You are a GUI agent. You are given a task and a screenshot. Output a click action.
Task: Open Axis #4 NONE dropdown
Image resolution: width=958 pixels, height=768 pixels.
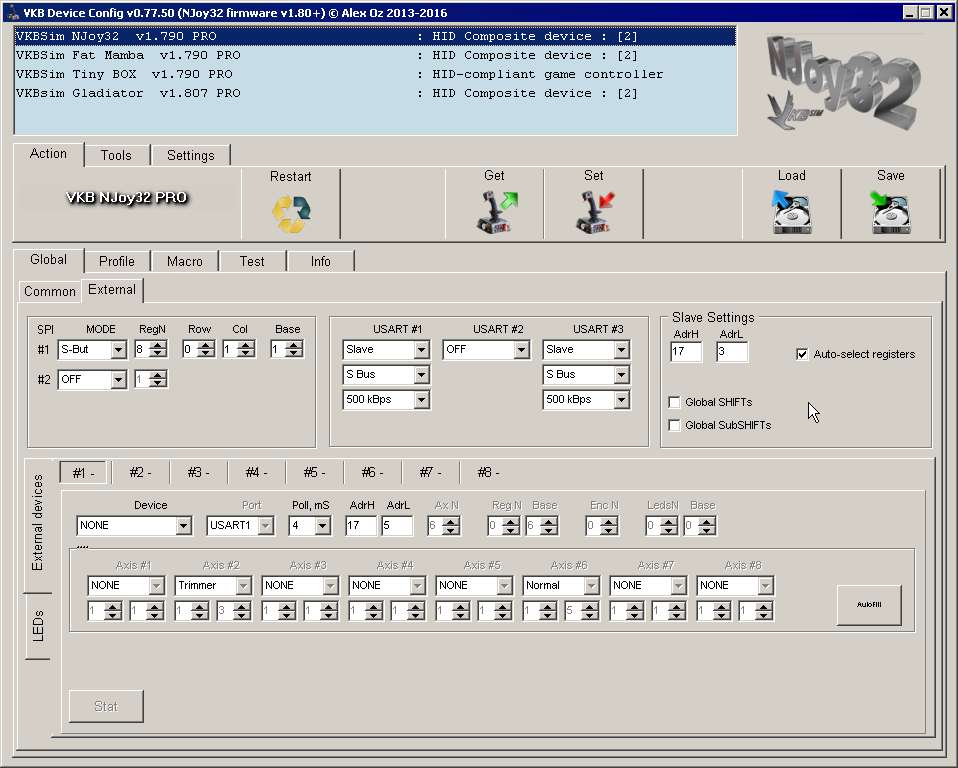click(387, 585)
